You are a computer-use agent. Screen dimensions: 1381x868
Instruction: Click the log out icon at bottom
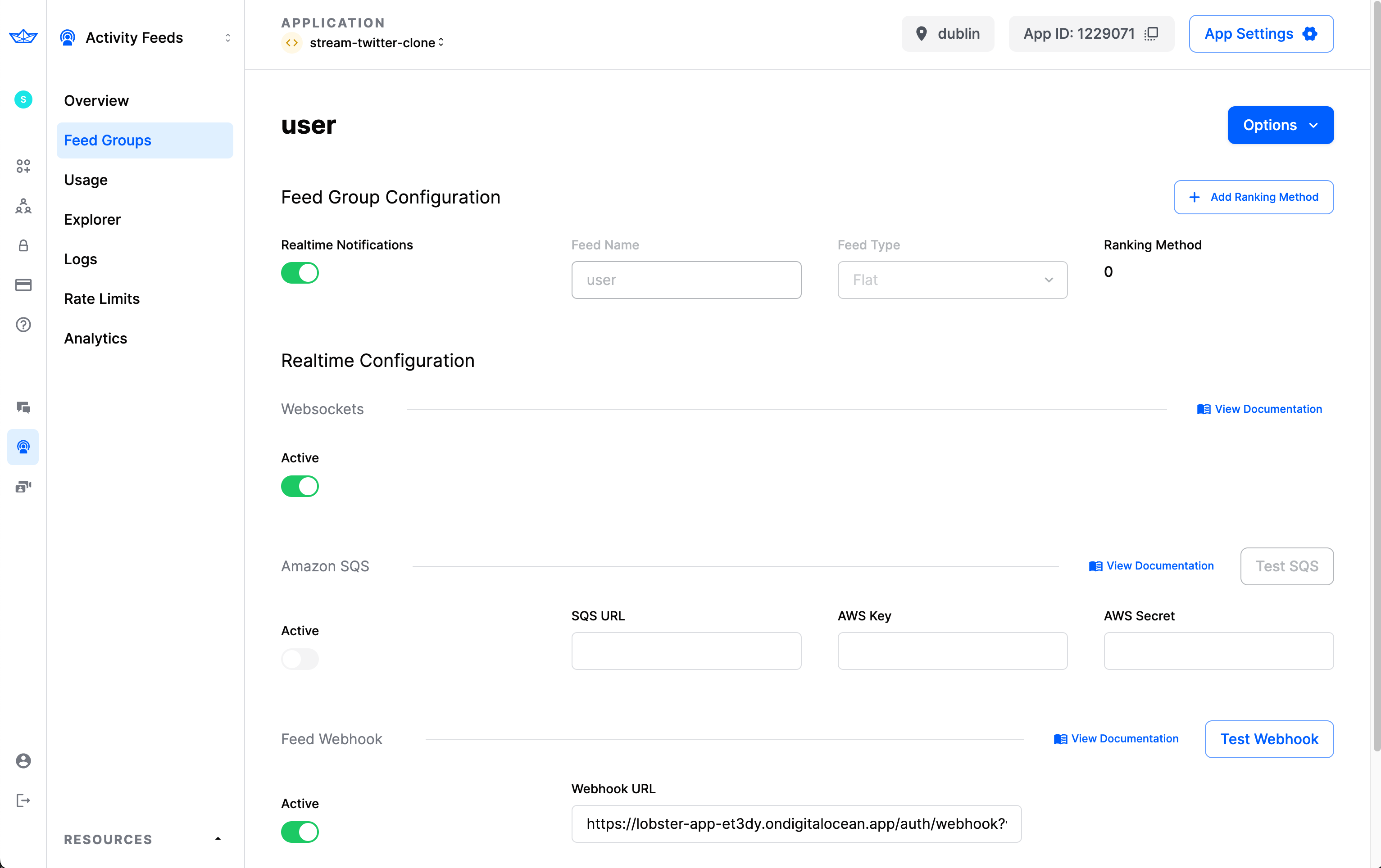[x=23, y=800]
